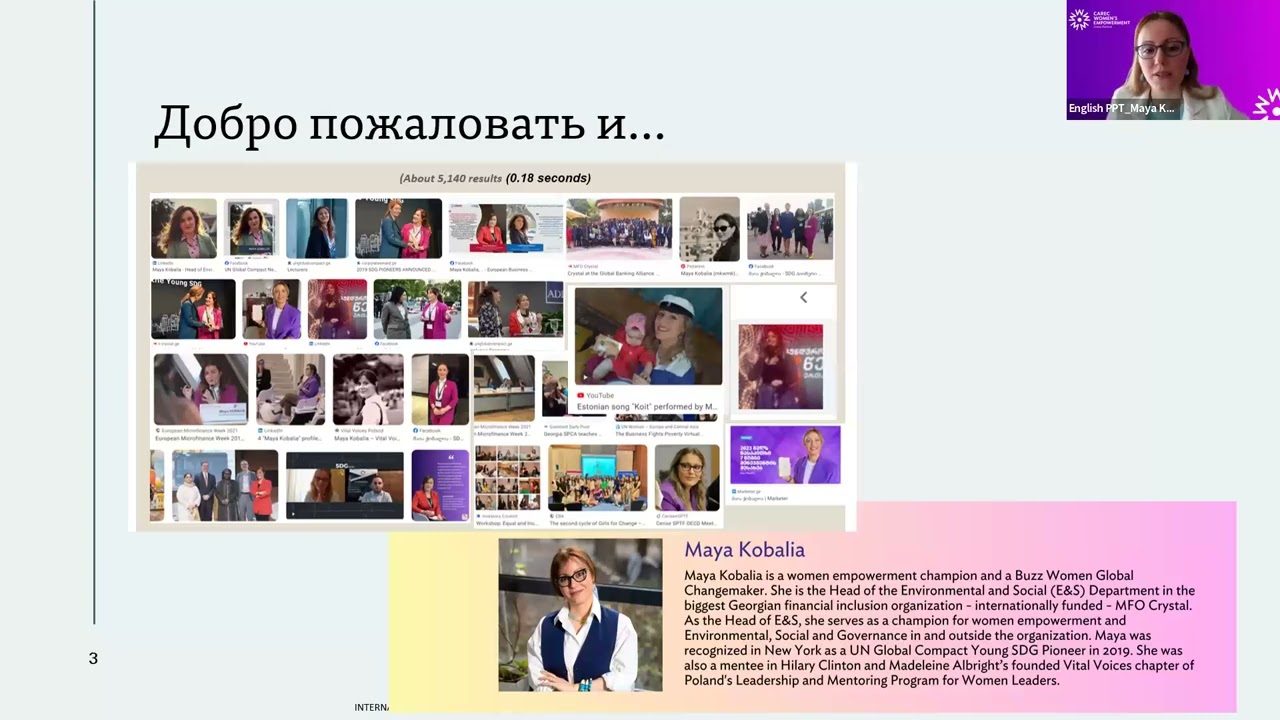
Task: Open the 'Crystal at the Global Banking Alliance' thumbnail
Action: coord(619,229)
